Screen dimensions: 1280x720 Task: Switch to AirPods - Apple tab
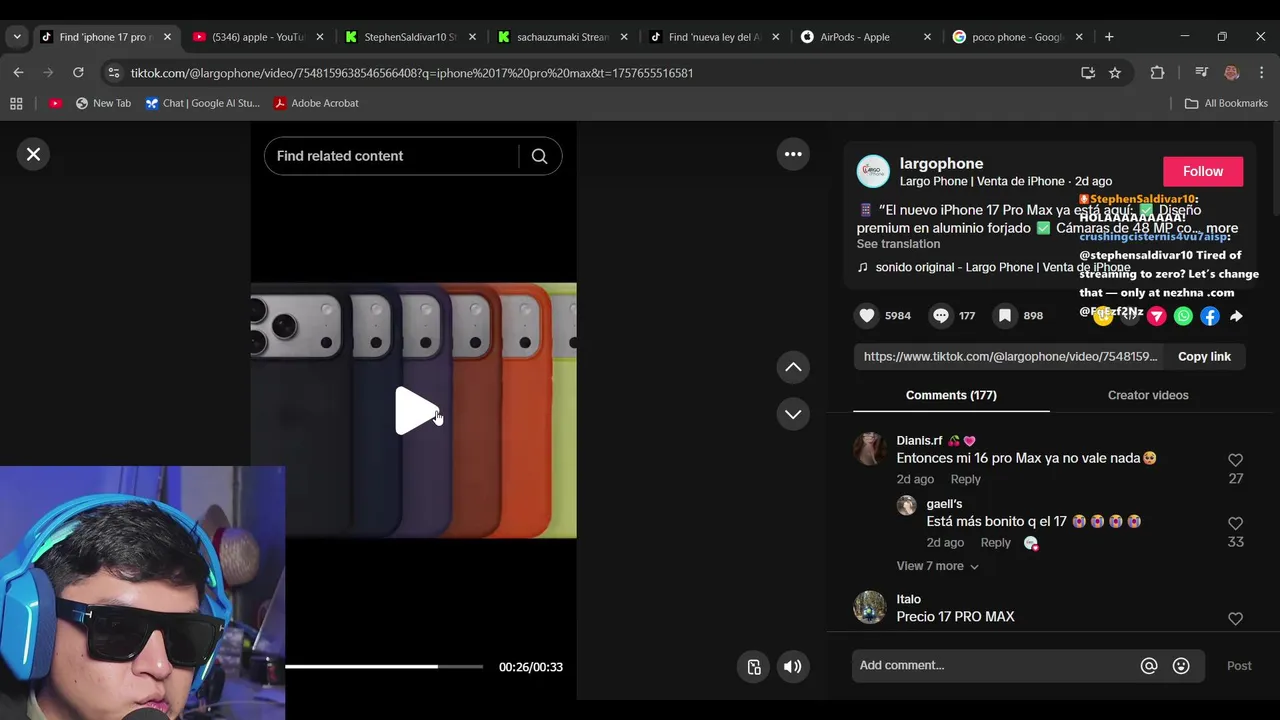[x=866, y=37]
